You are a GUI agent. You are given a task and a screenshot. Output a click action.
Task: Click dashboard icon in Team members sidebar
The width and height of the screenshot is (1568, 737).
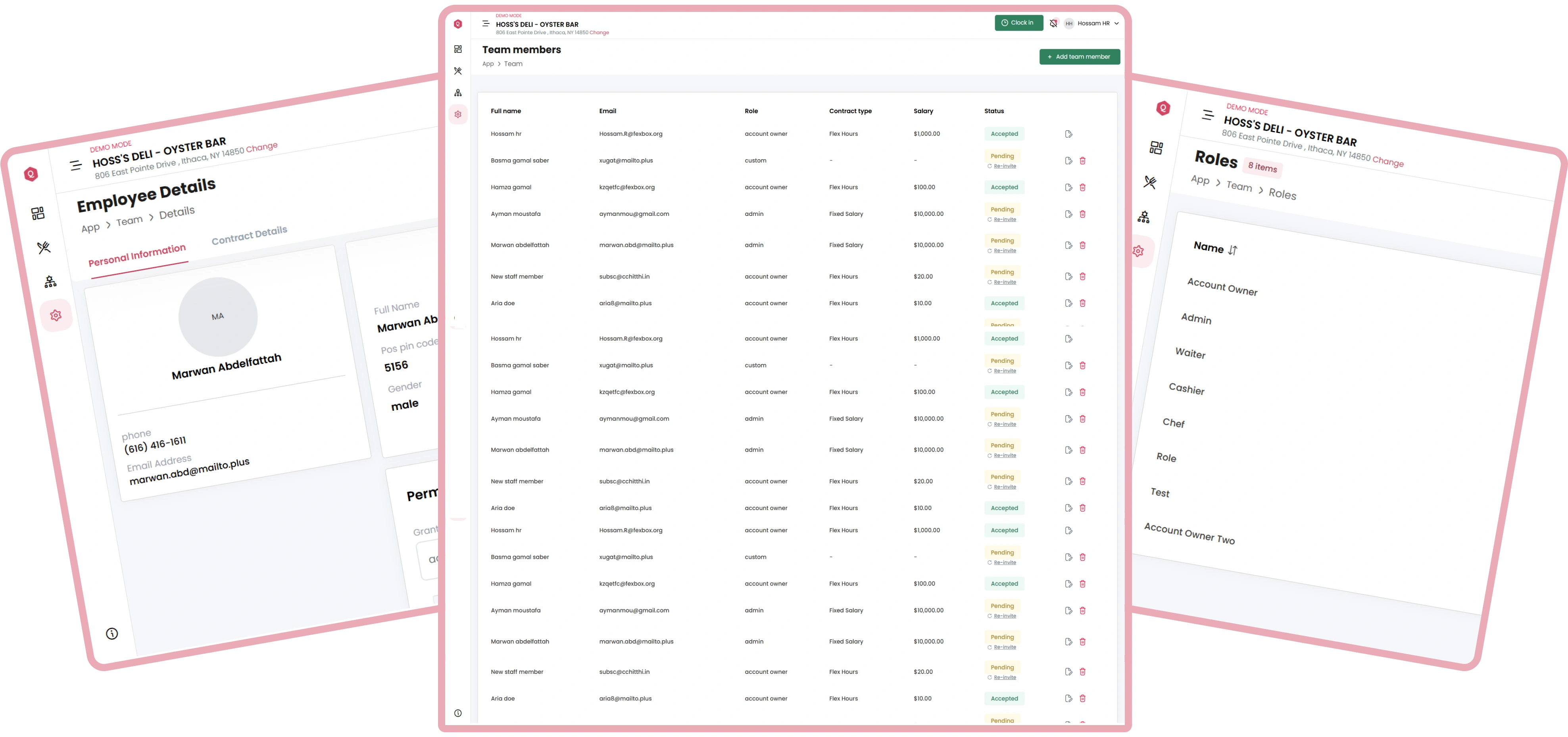[x=458, y=49]
